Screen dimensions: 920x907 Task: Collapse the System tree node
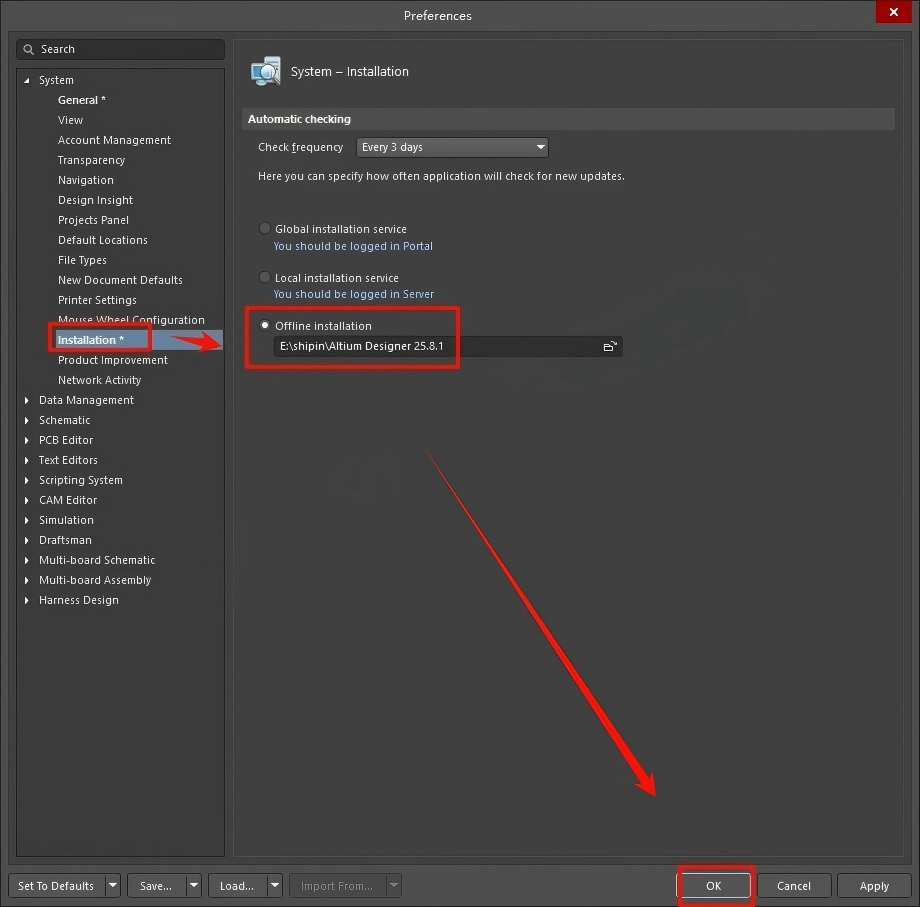pyautogui.click(x=26, y=80)
